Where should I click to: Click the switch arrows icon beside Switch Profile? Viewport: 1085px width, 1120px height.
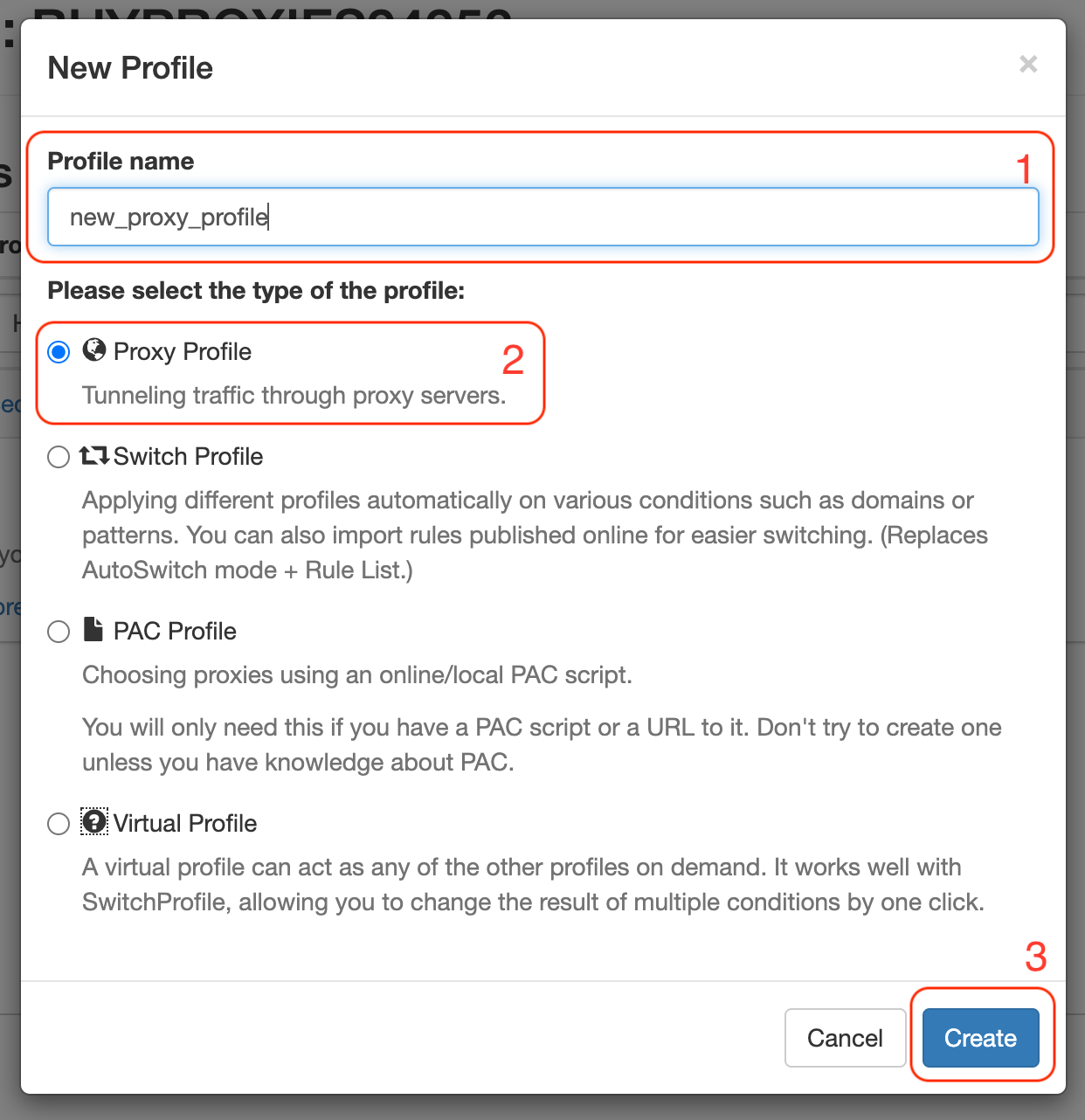96,455
